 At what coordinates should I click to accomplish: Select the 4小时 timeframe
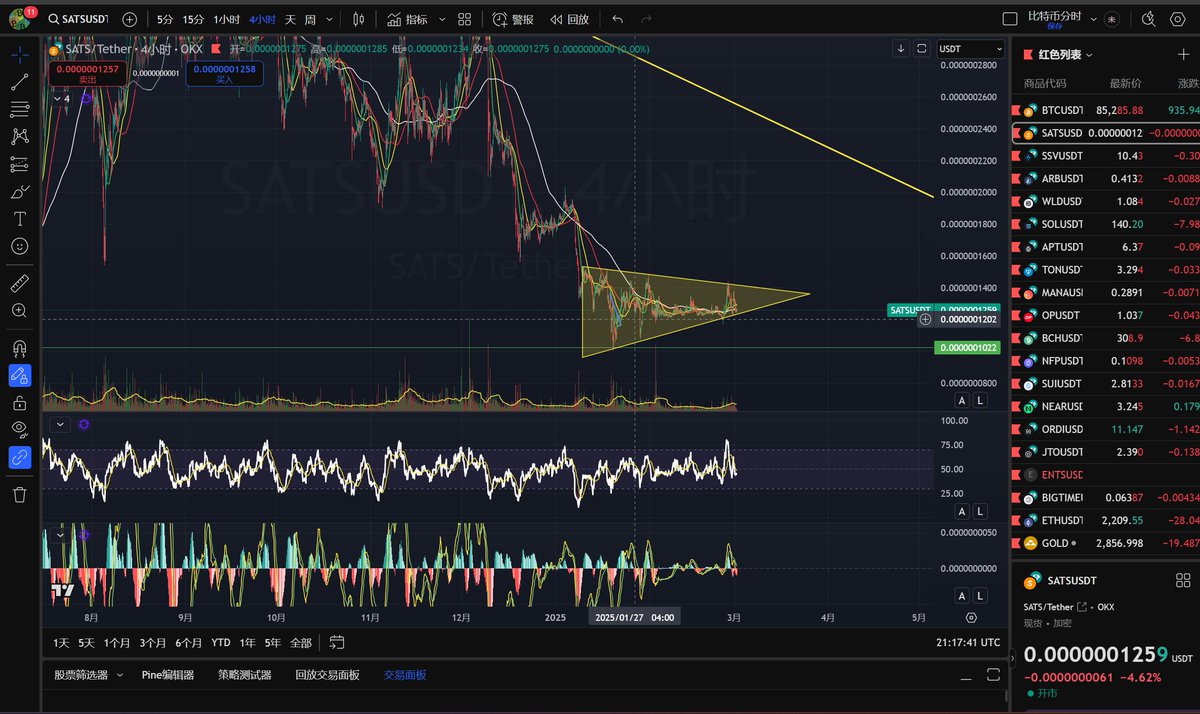point(262,19)
